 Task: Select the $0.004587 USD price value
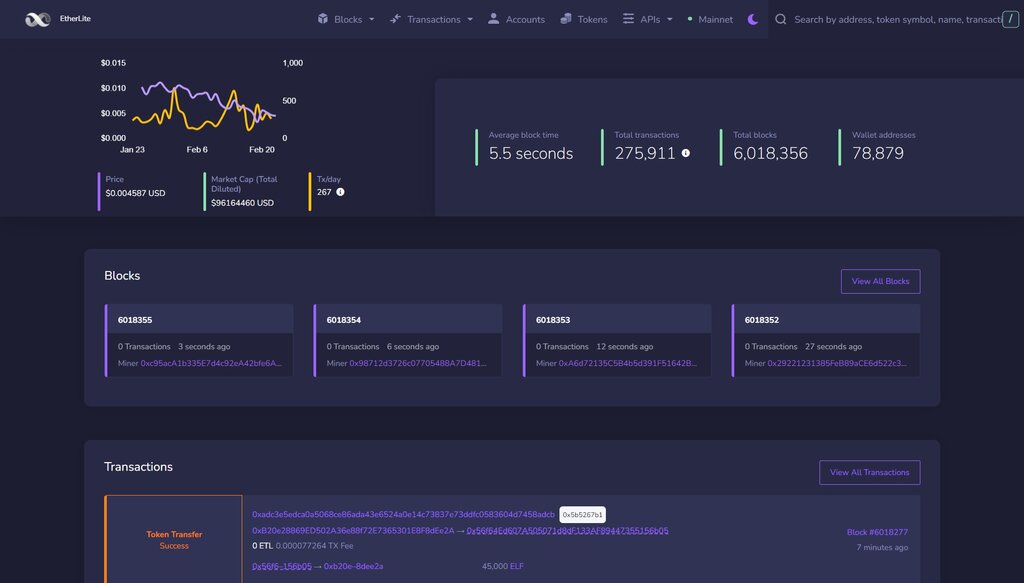click(x=135, y=193)
